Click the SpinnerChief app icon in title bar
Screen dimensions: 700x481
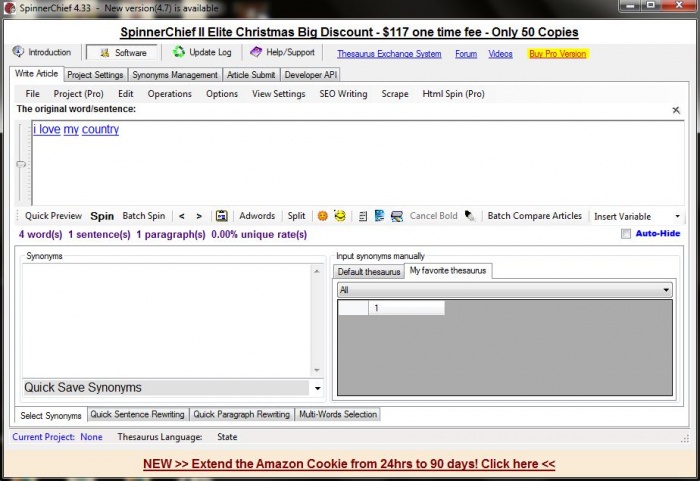(10, 8)
